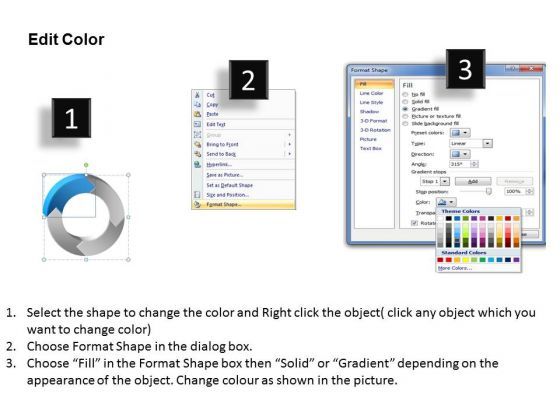Select the Solid fill radio button
Image resolution: width=560 pixels, height=420 pixels.
pos(405,102)
